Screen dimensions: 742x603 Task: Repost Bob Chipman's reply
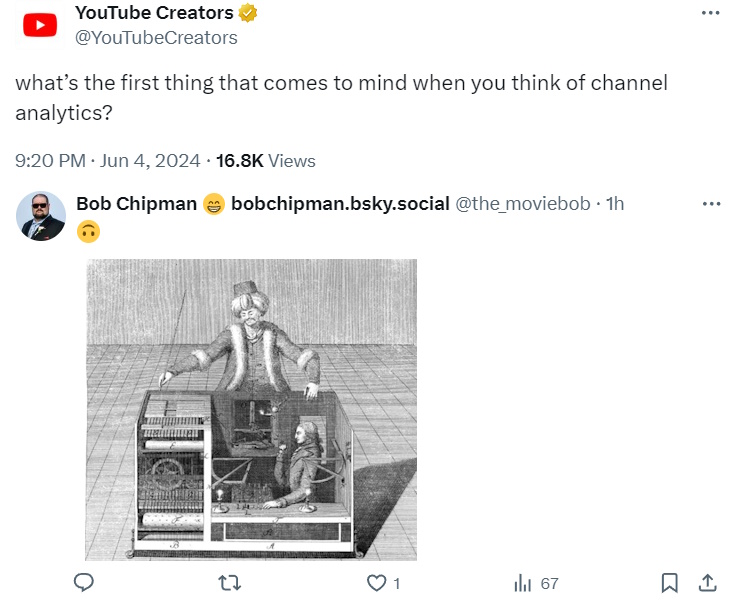coord(229,582)
